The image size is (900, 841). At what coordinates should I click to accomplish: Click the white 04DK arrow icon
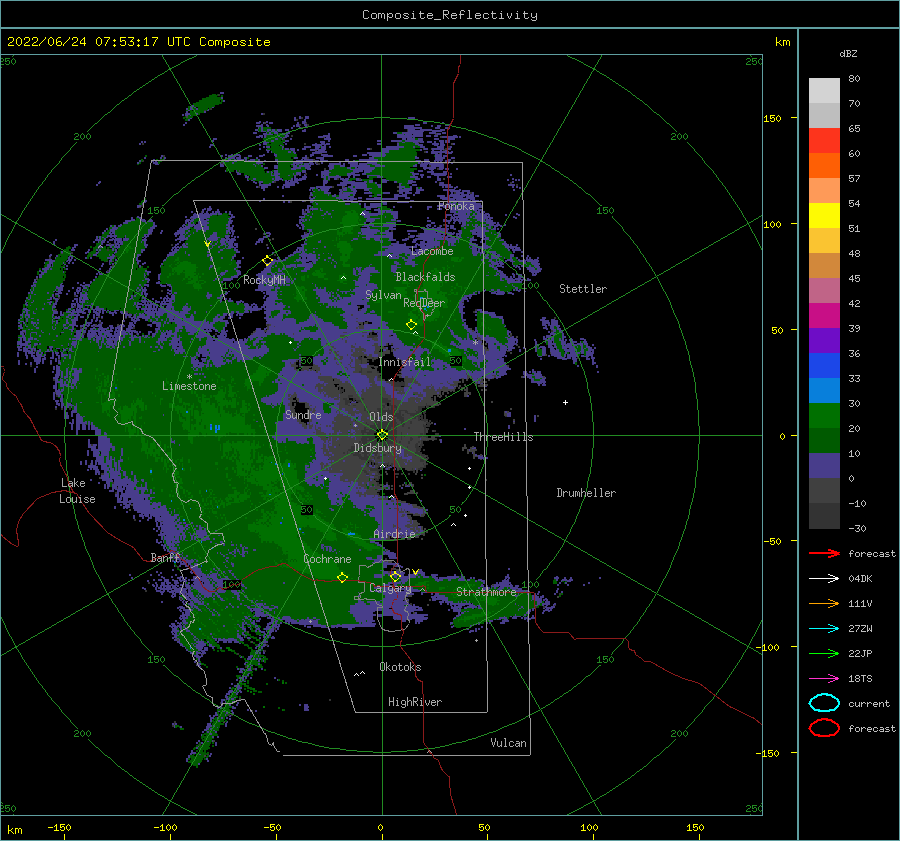point(824,579)
